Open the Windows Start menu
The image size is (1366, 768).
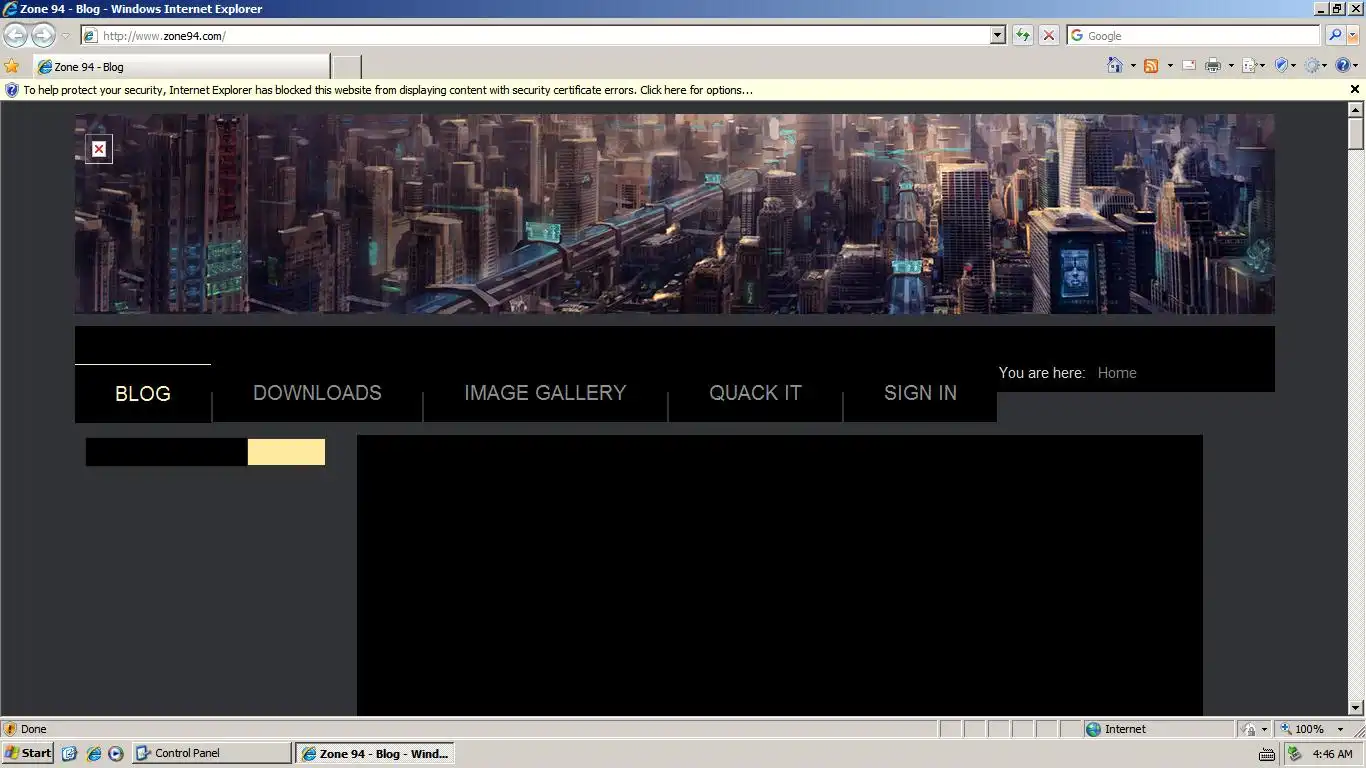28,753
